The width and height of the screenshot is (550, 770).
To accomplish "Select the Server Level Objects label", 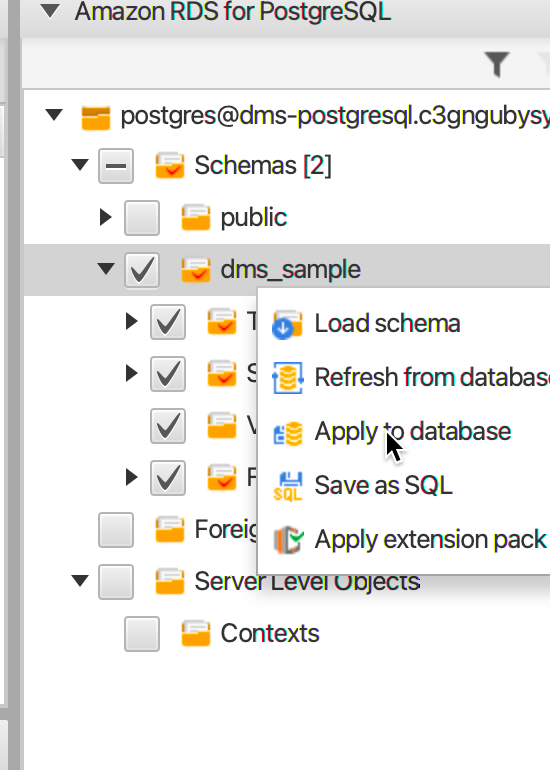I will pos(307,582).
